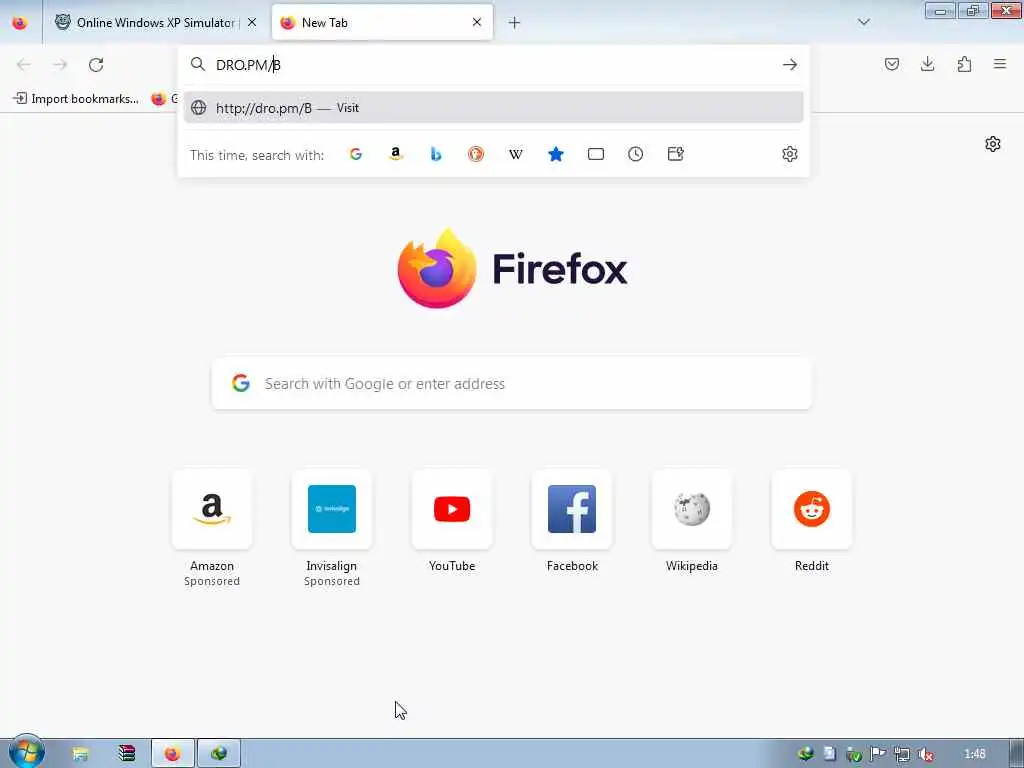Open the Extensions puzzle icon

click(964, 64)
